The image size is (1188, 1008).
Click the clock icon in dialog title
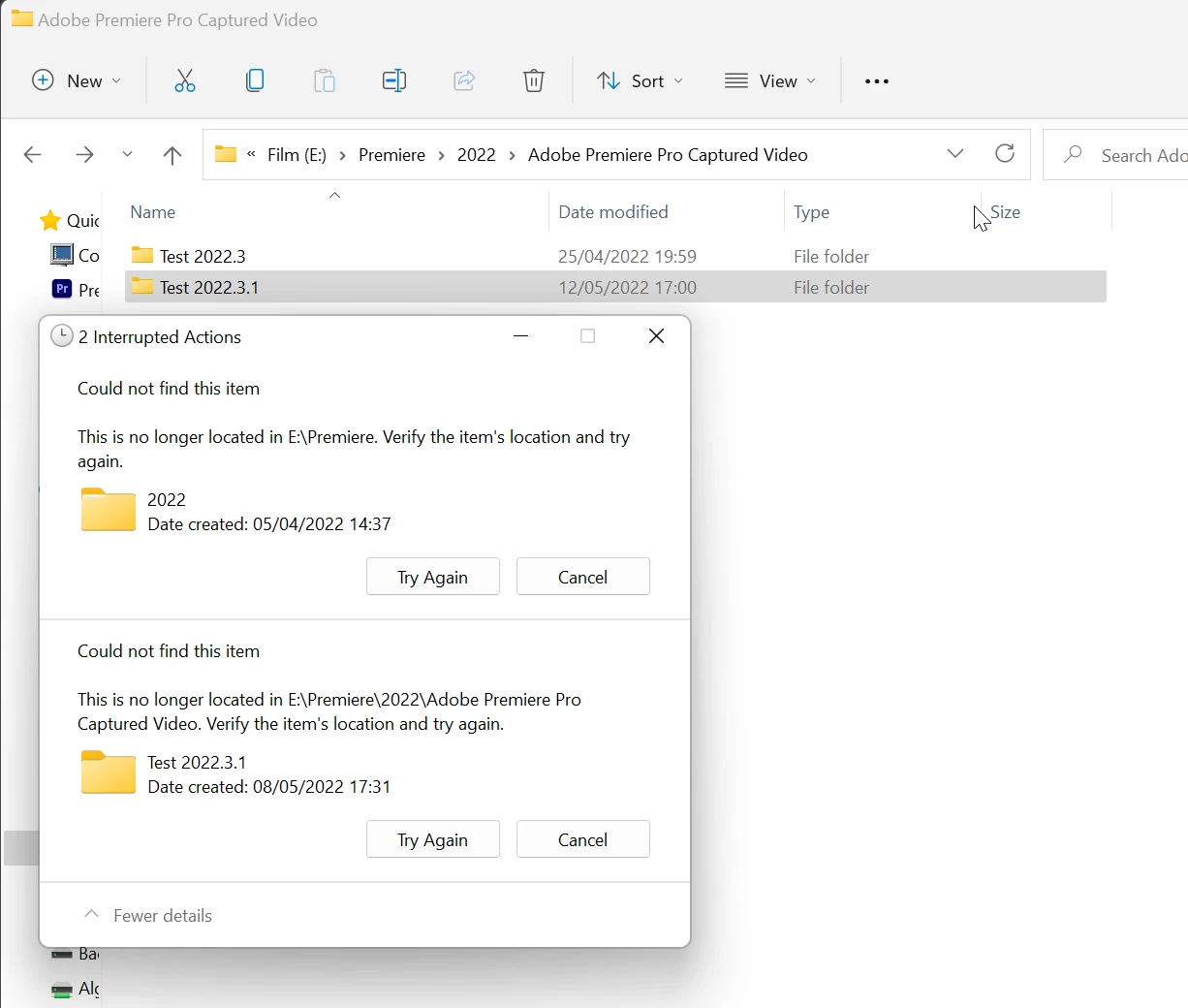62,336
